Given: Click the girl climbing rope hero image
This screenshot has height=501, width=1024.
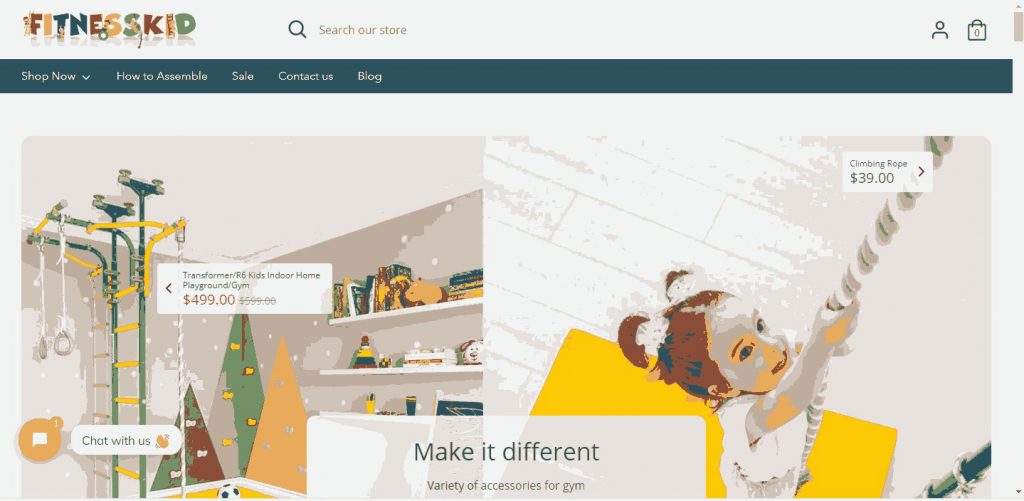Looking at the screenshot, I should [x=737, y=317].
